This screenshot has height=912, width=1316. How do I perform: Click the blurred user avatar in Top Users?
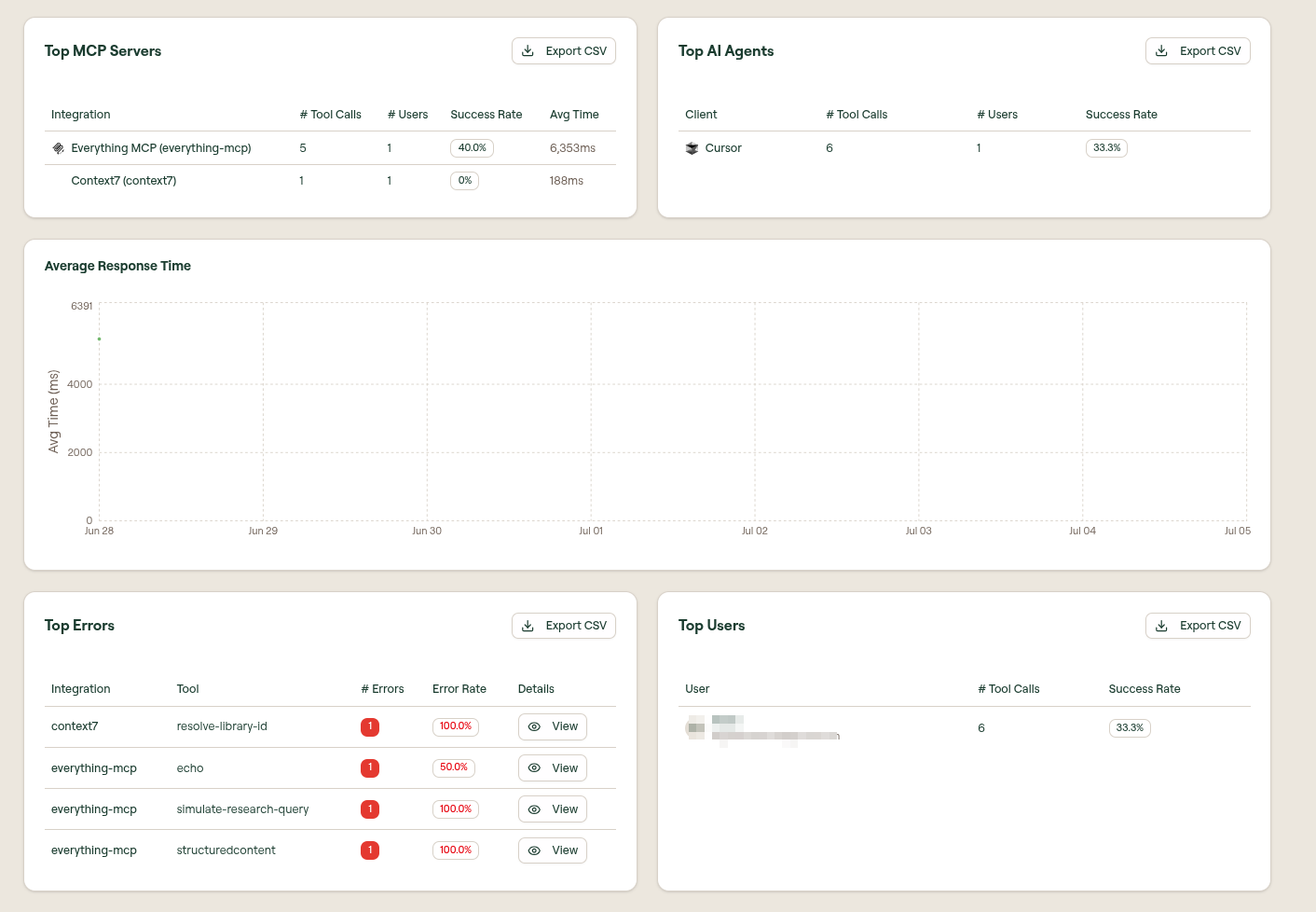click(x=696, y=727)
